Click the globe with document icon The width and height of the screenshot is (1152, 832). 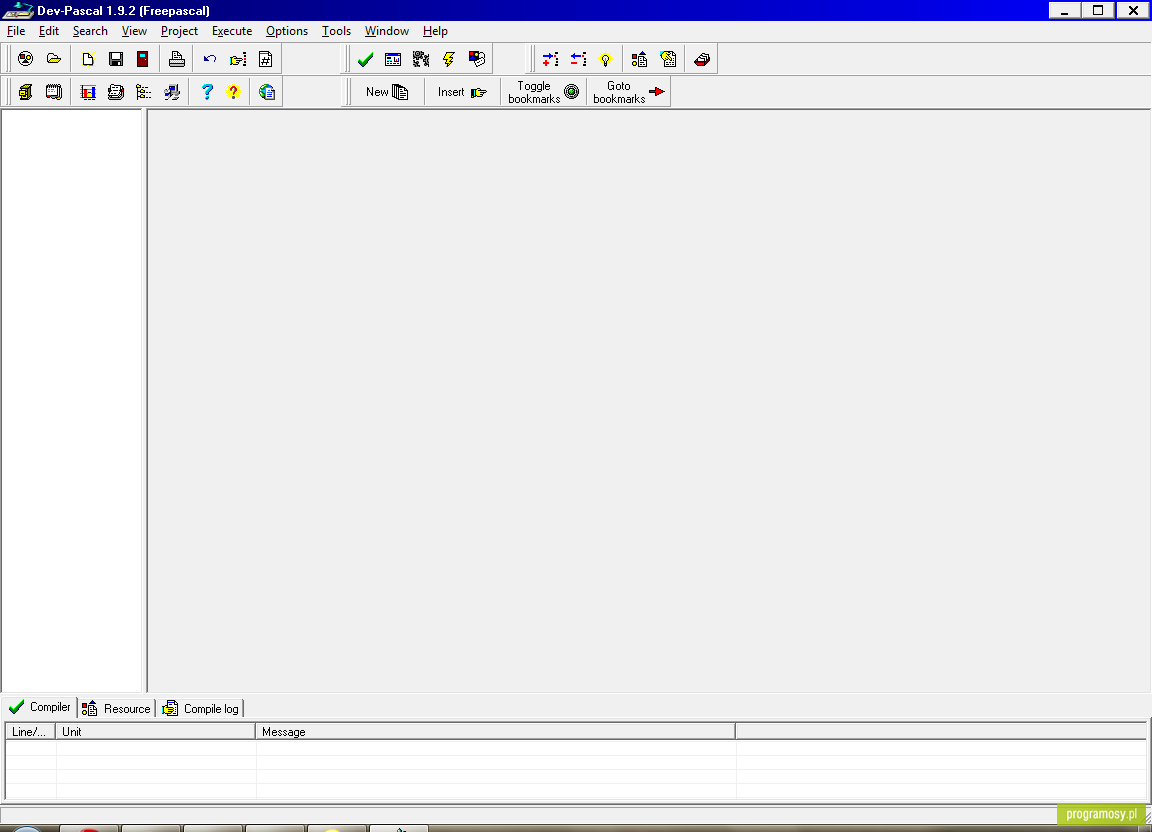[x=267, y=92]
